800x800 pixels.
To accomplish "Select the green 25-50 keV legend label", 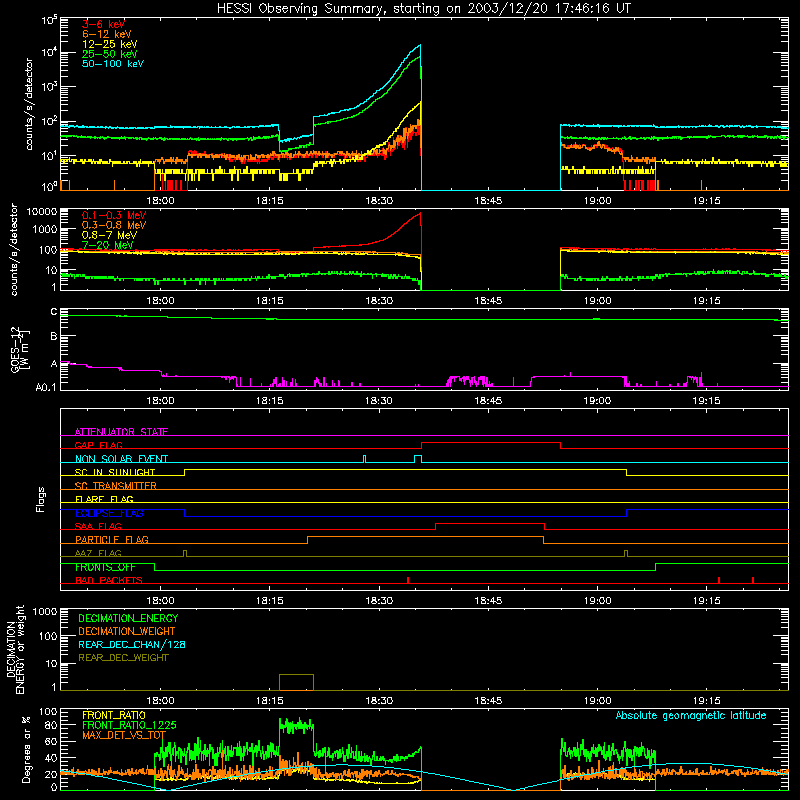I will pos(110,54).
